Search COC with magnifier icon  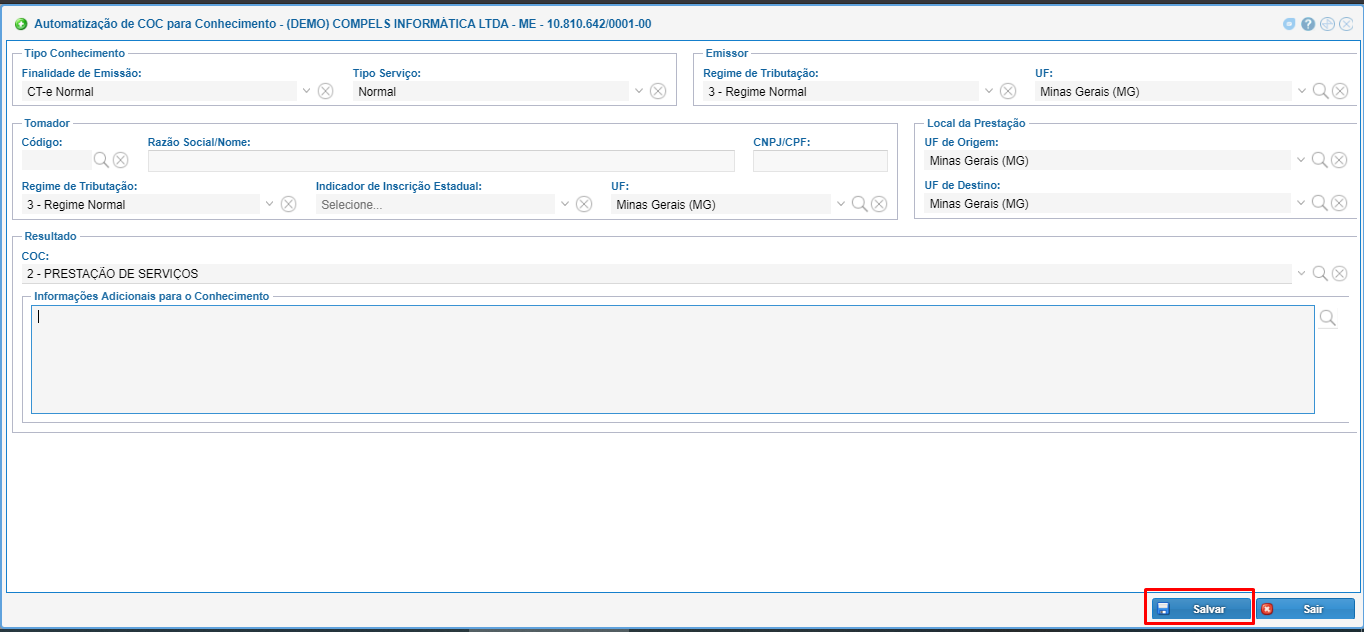[1320, 273]
